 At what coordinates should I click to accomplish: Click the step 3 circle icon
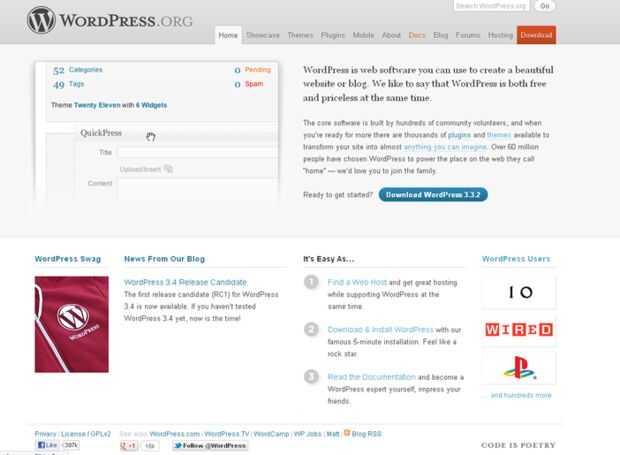311,376
